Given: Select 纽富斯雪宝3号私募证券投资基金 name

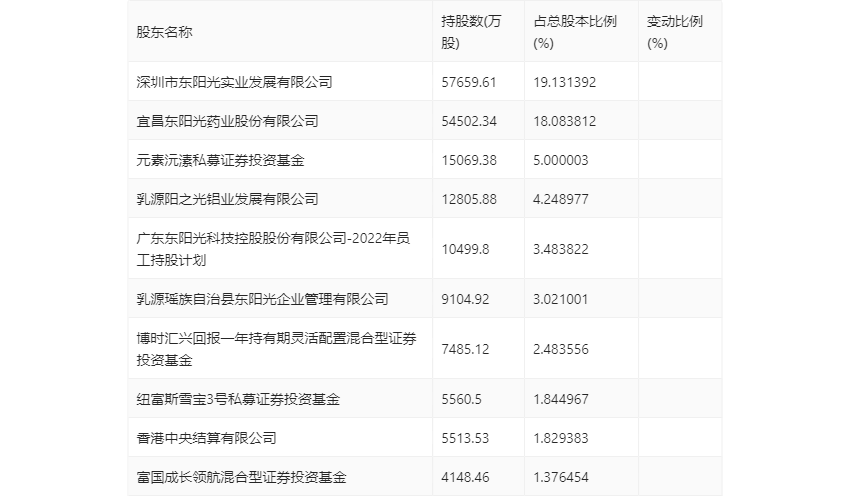Looking at the screenshot, I should [238, 399].
